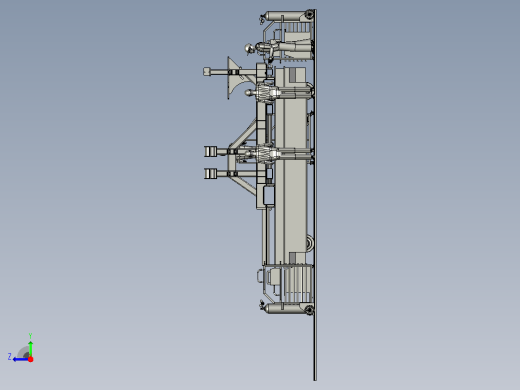Click the green Y axis arrow of the view triad
The height and width of the screenshot is (390, 520).
[30, 348]
